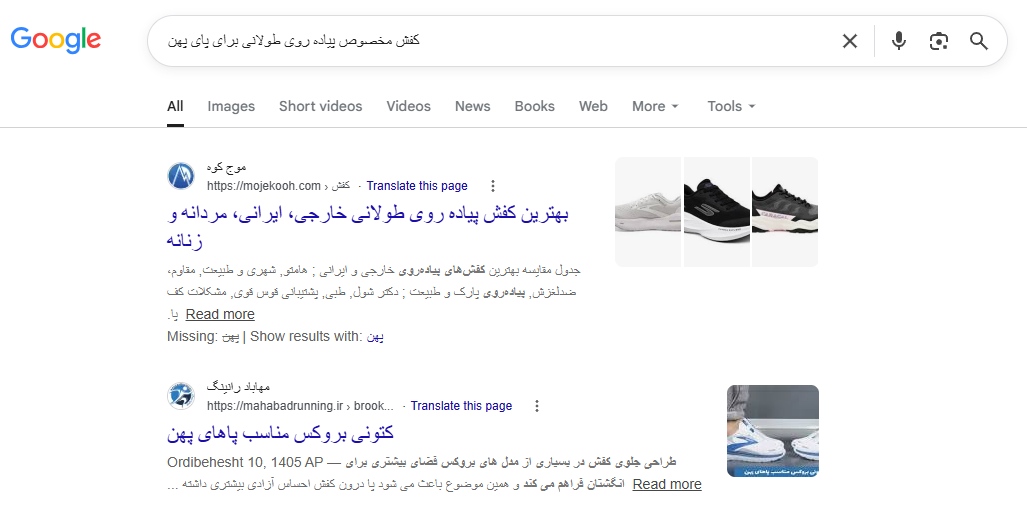This screenshot has width=1027, height=523.
Task: Switch to the Images tab
Action: click(231, 106)
